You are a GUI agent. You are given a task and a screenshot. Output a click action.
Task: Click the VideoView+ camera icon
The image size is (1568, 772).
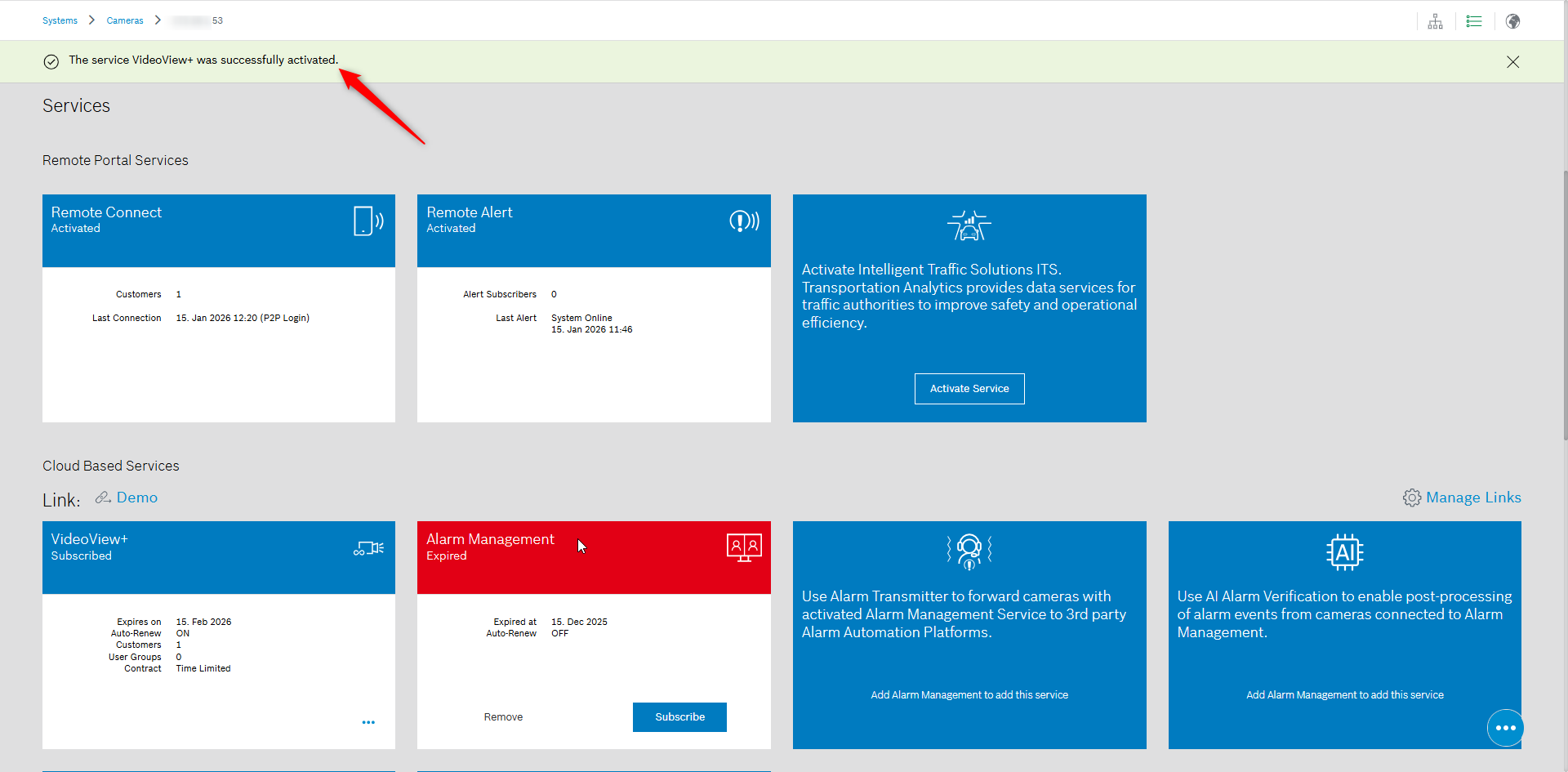[x=368, y=548]
